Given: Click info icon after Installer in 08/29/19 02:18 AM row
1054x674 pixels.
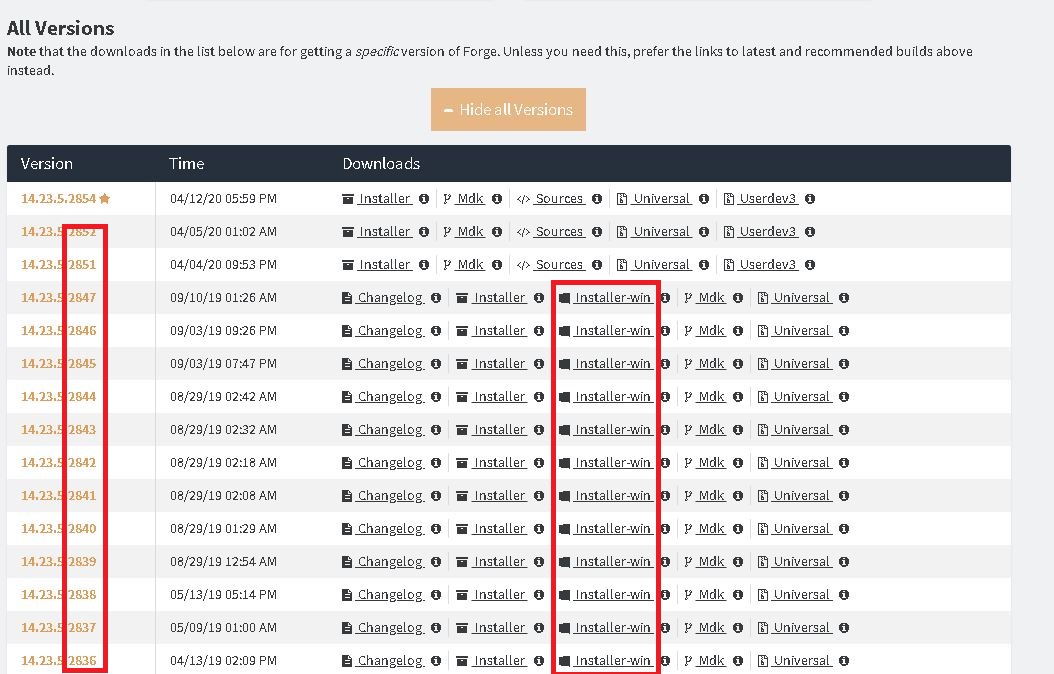Looking at the screenshot, I should tap(539, 462).
